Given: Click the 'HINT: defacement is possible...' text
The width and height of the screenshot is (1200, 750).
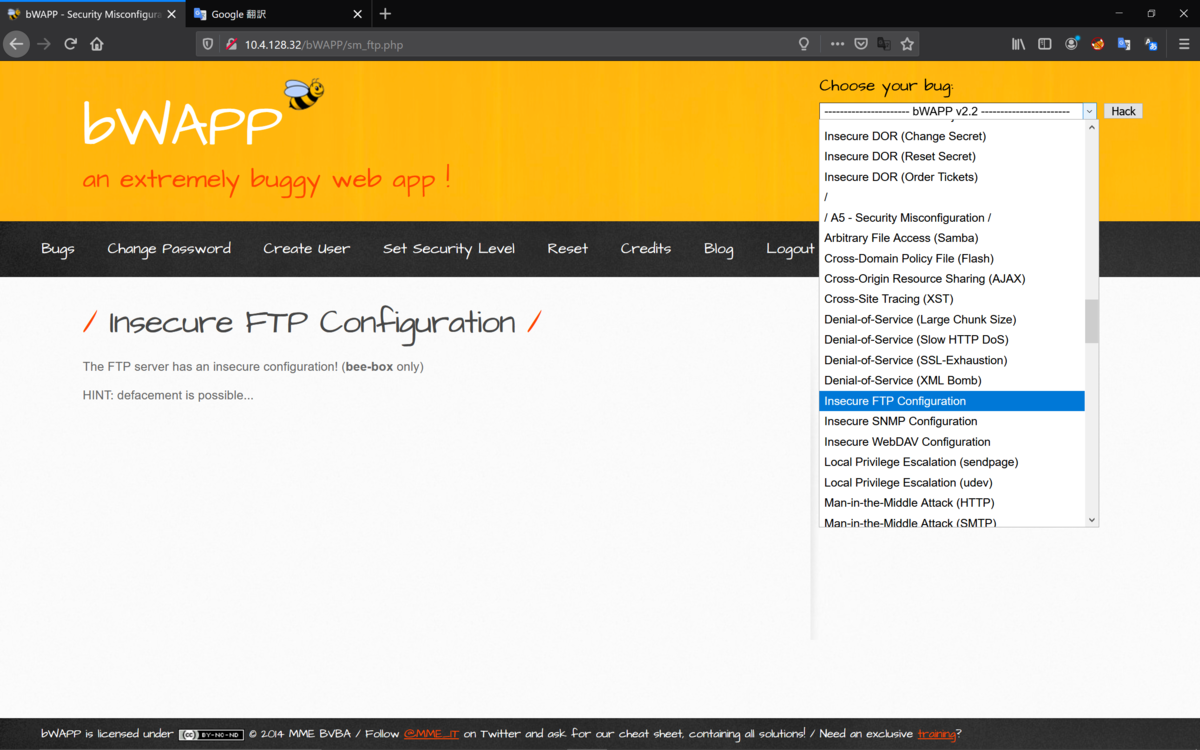Looking at the screenshot, I should pyautogui.click(x=168, y=395).
